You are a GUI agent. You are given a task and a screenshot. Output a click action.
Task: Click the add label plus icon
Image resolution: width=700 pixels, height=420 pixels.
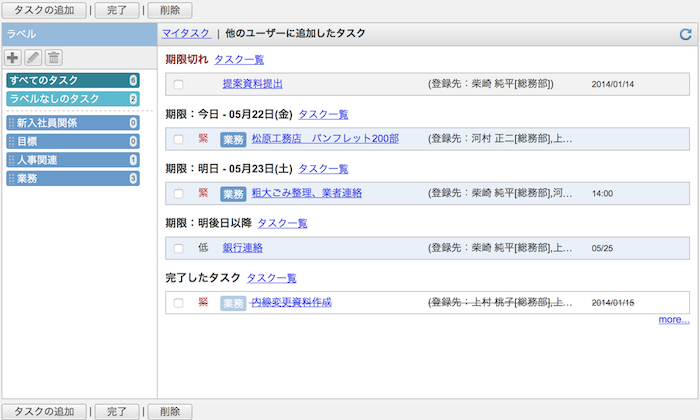click(12, 58)
